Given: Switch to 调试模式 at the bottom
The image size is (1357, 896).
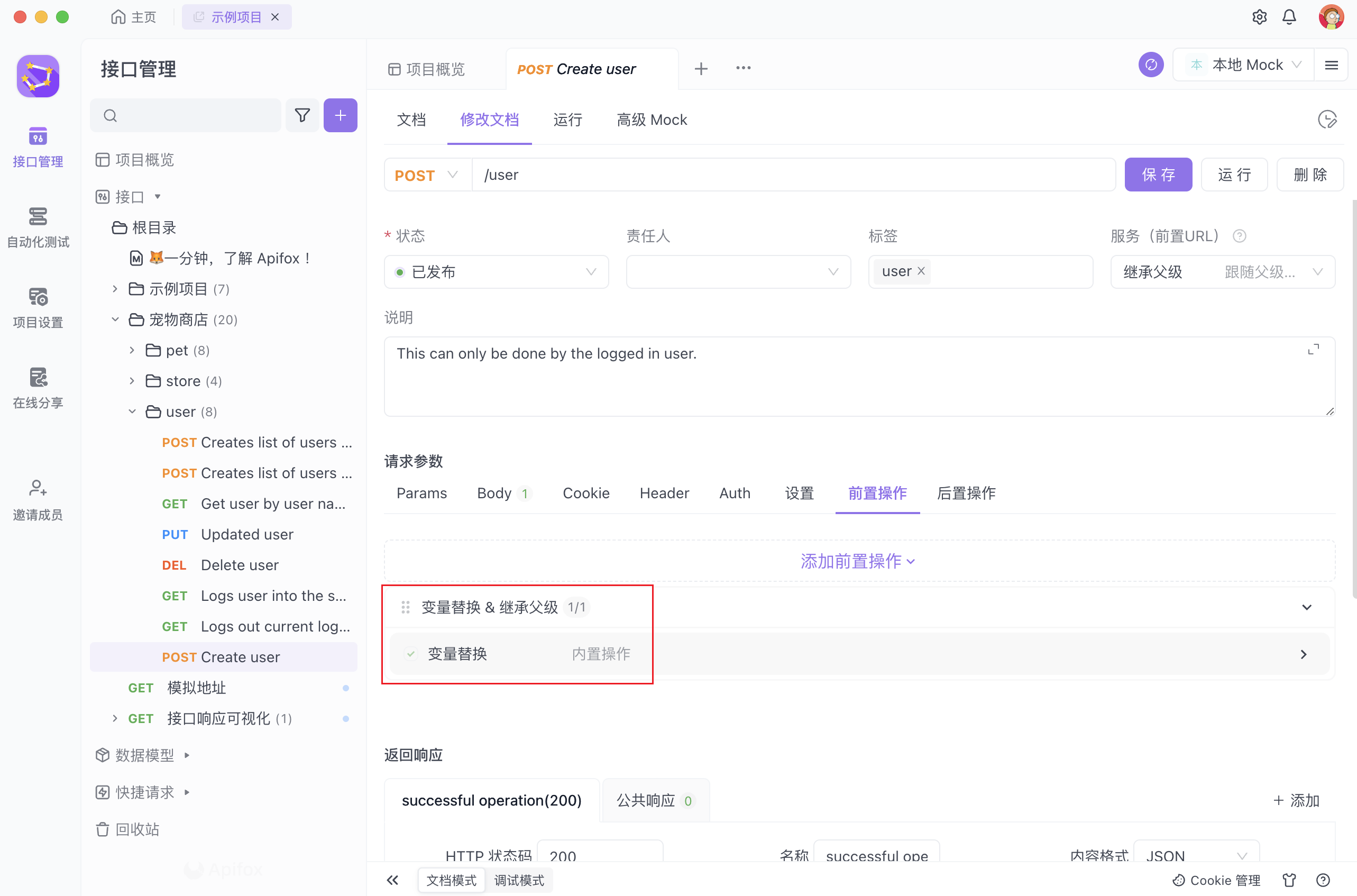Looking at the screenshot, I should [x=519, y=880].
